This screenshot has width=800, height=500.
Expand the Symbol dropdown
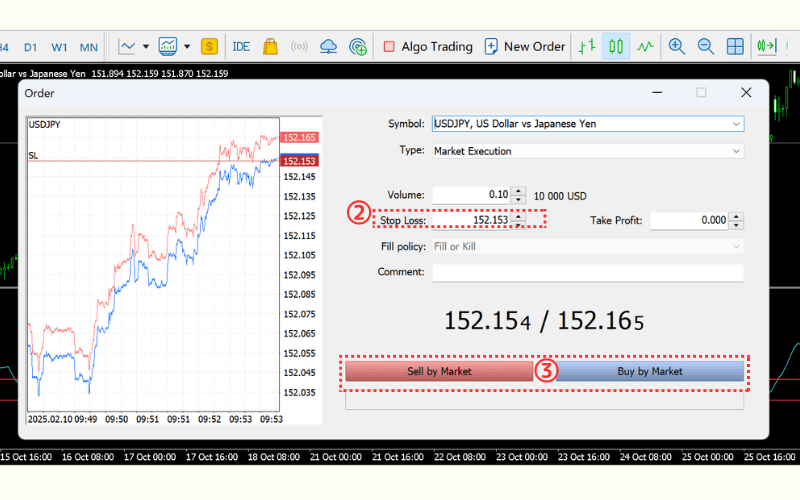[x=736, y=124]
